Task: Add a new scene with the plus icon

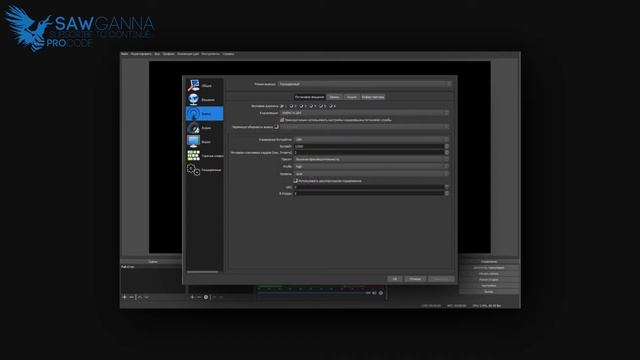Action: tap(124, 297)
